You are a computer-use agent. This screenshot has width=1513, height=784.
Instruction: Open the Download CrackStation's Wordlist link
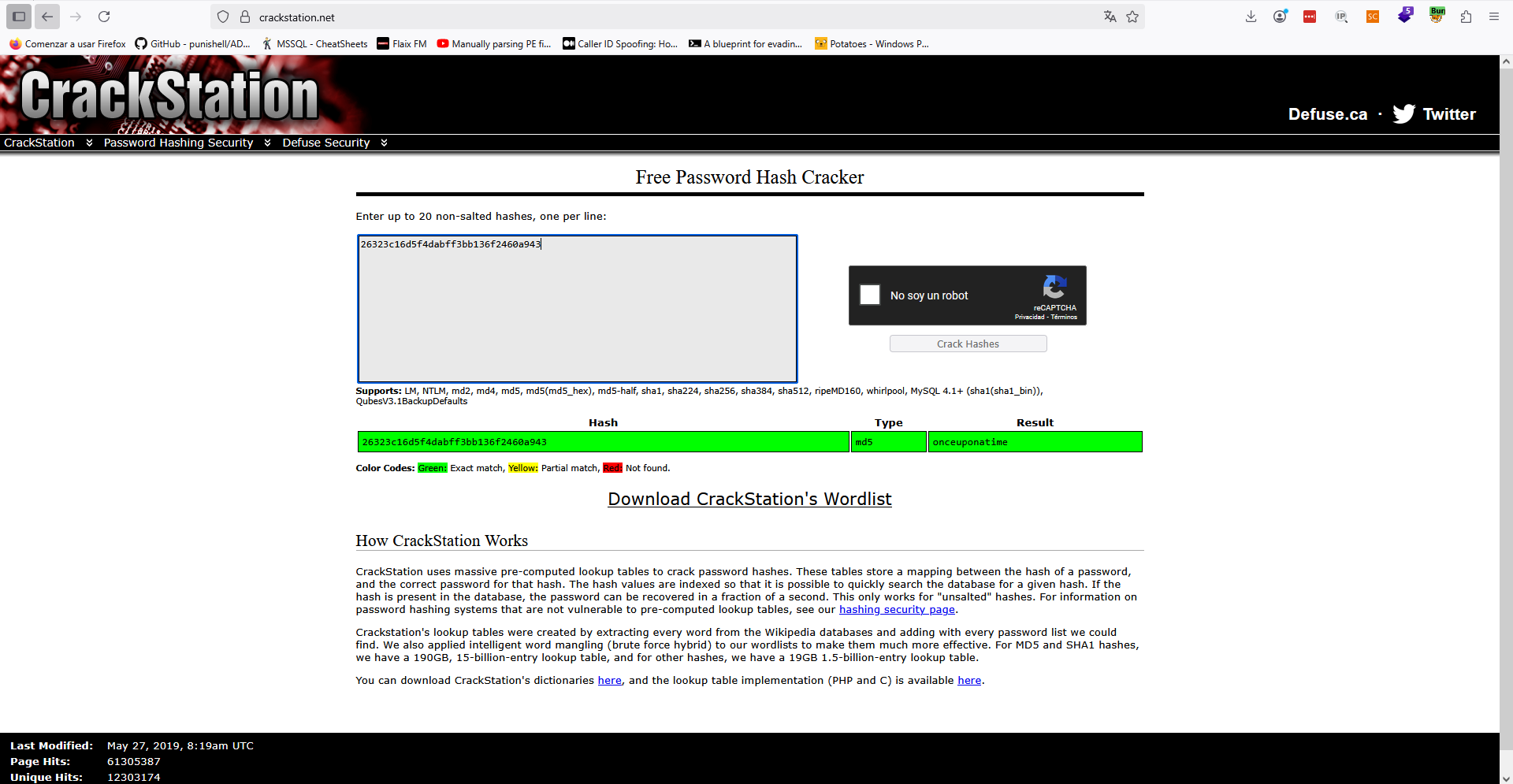click(749, 499)
